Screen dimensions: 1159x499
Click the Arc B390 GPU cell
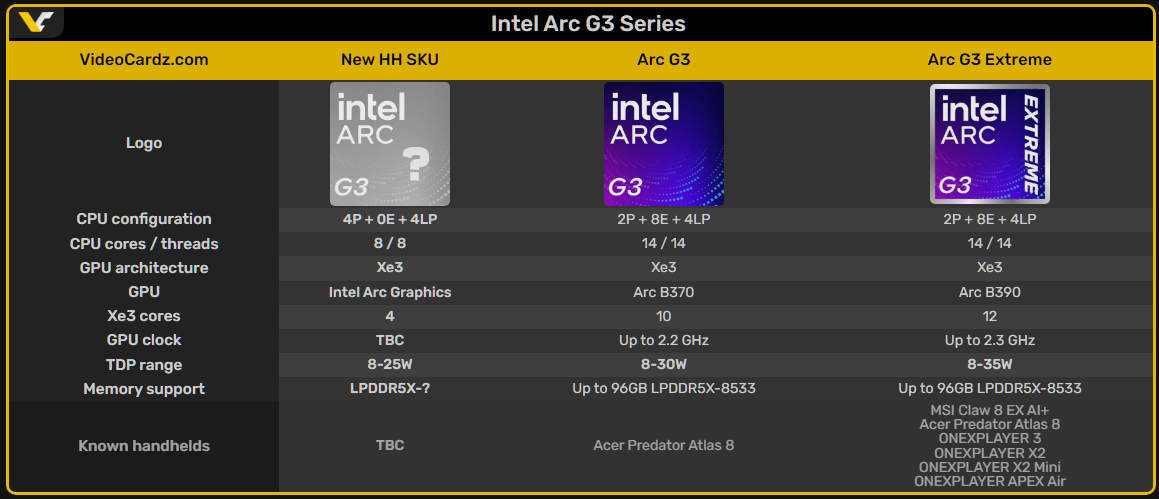click(x=990, y=293)
